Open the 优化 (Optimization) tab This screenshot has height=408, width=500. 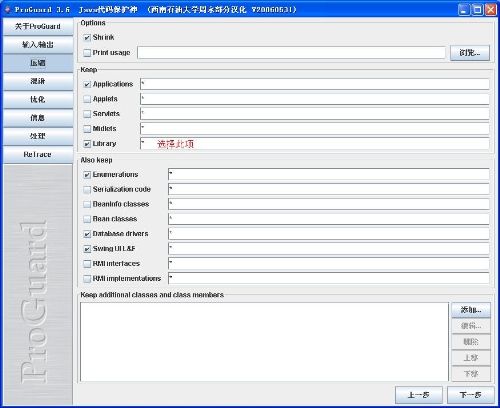coord(38,100)
